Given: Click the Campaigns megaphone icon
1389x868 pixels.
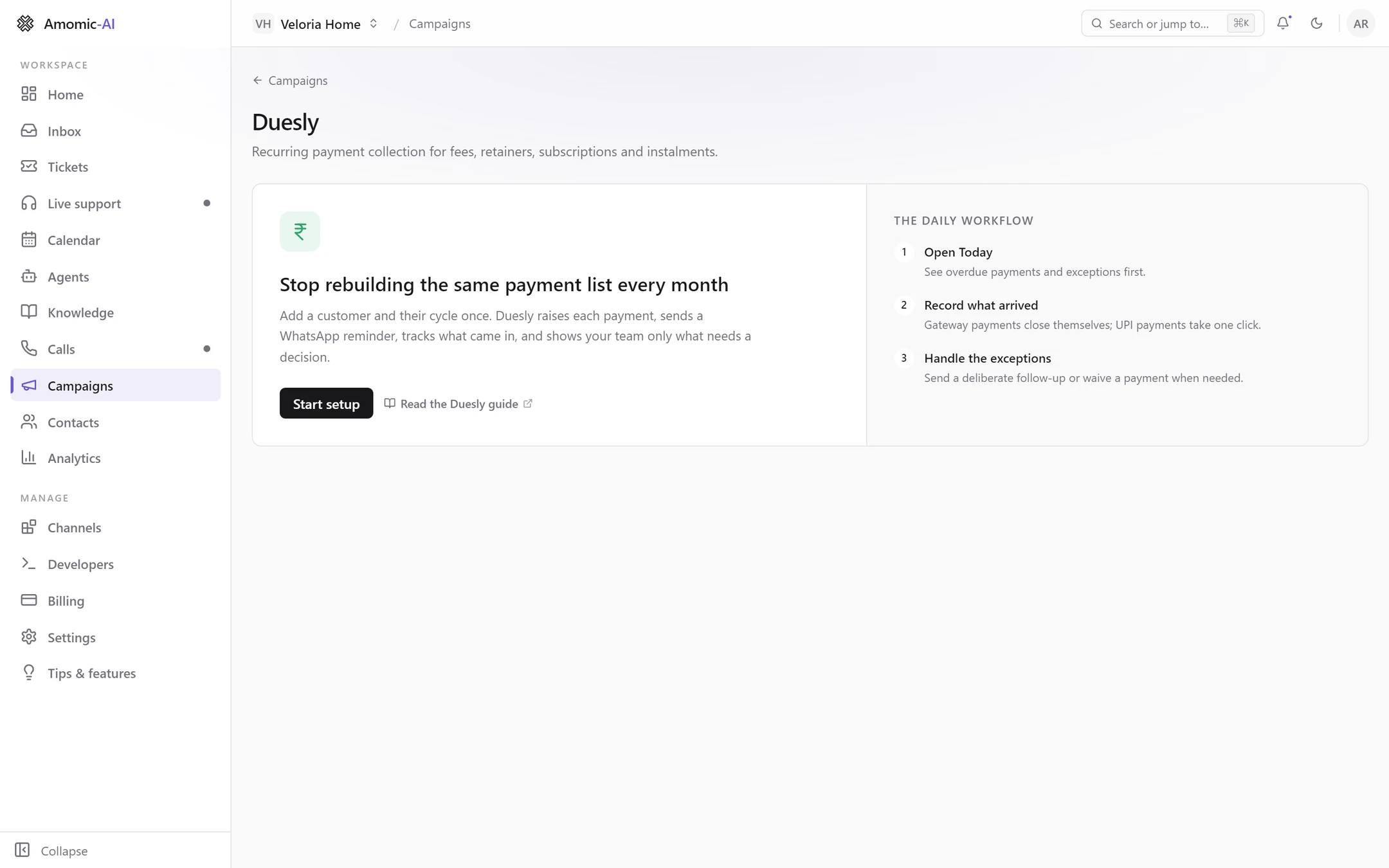Looking at the screenshot, I should (29, 385).
